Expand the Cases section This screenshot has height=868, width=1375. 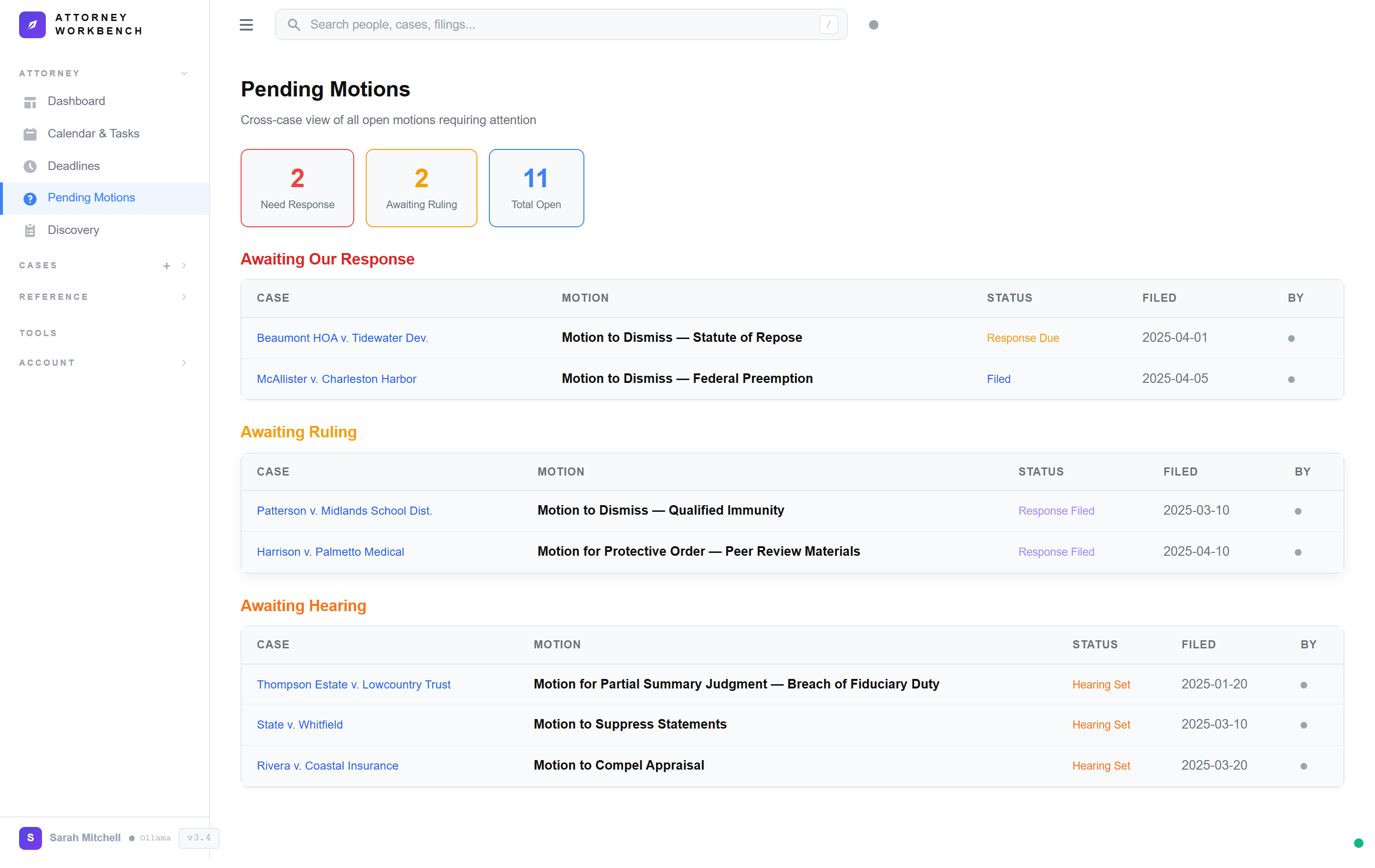184,265
